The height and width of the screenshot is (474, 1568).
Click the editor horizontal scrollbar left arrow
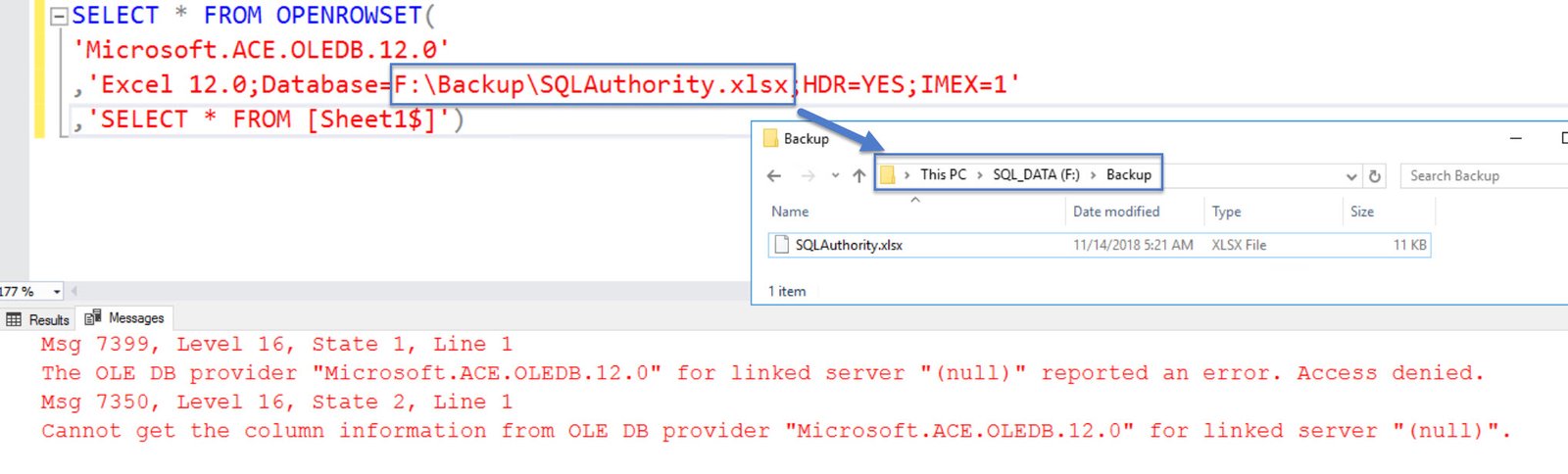click(x=74, y=291)
